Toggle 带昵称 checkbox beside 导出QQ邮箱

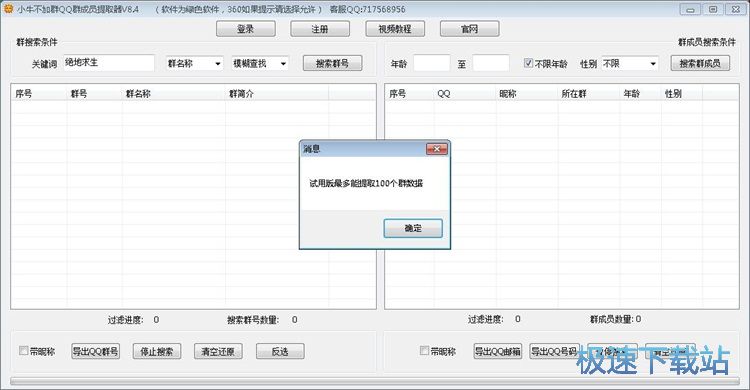click(424, 351)
